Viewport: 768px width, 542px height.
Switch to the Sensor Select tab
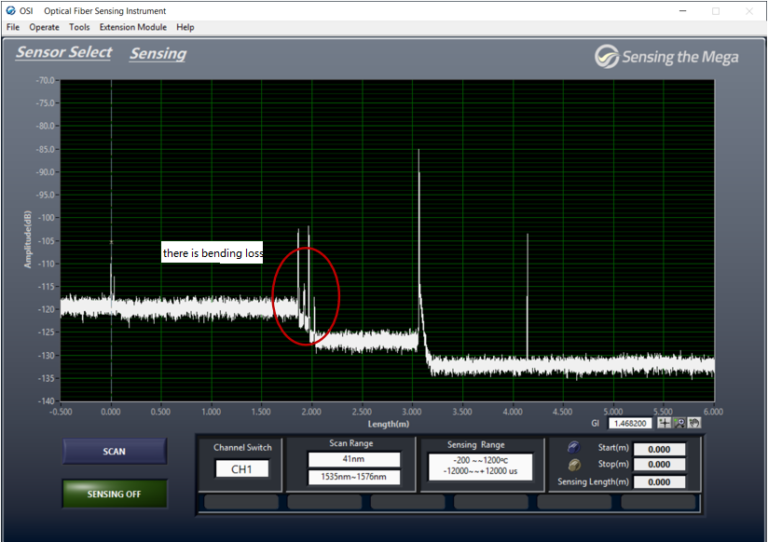[63, 52]
